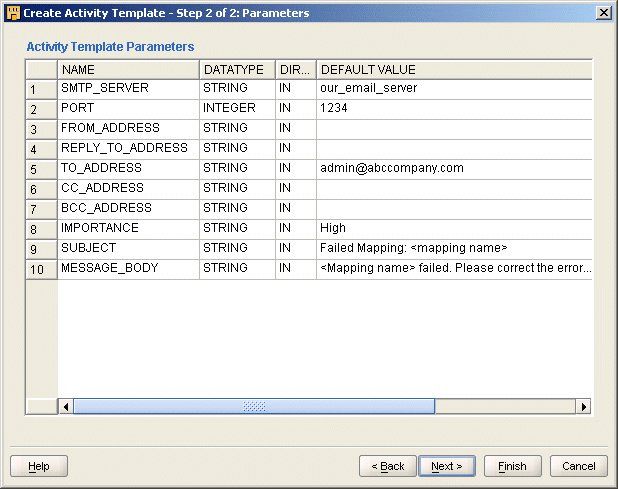Select row header number 7

[x=41, y=209]
